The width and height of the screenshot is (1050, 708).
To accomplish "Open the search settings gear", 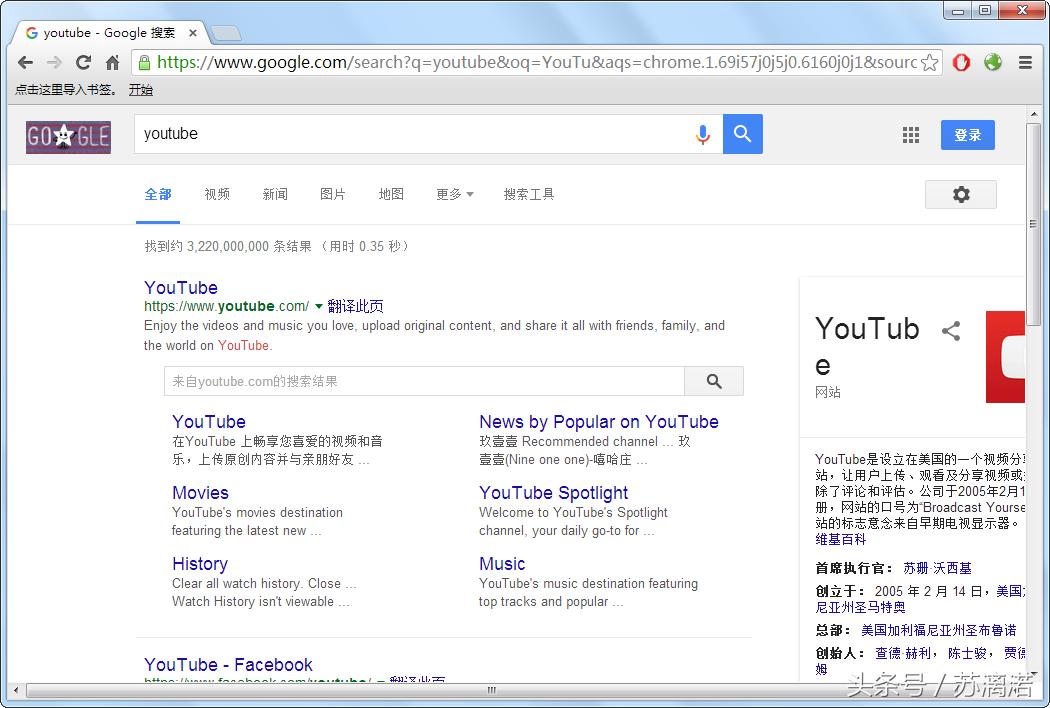I will 960,194.
